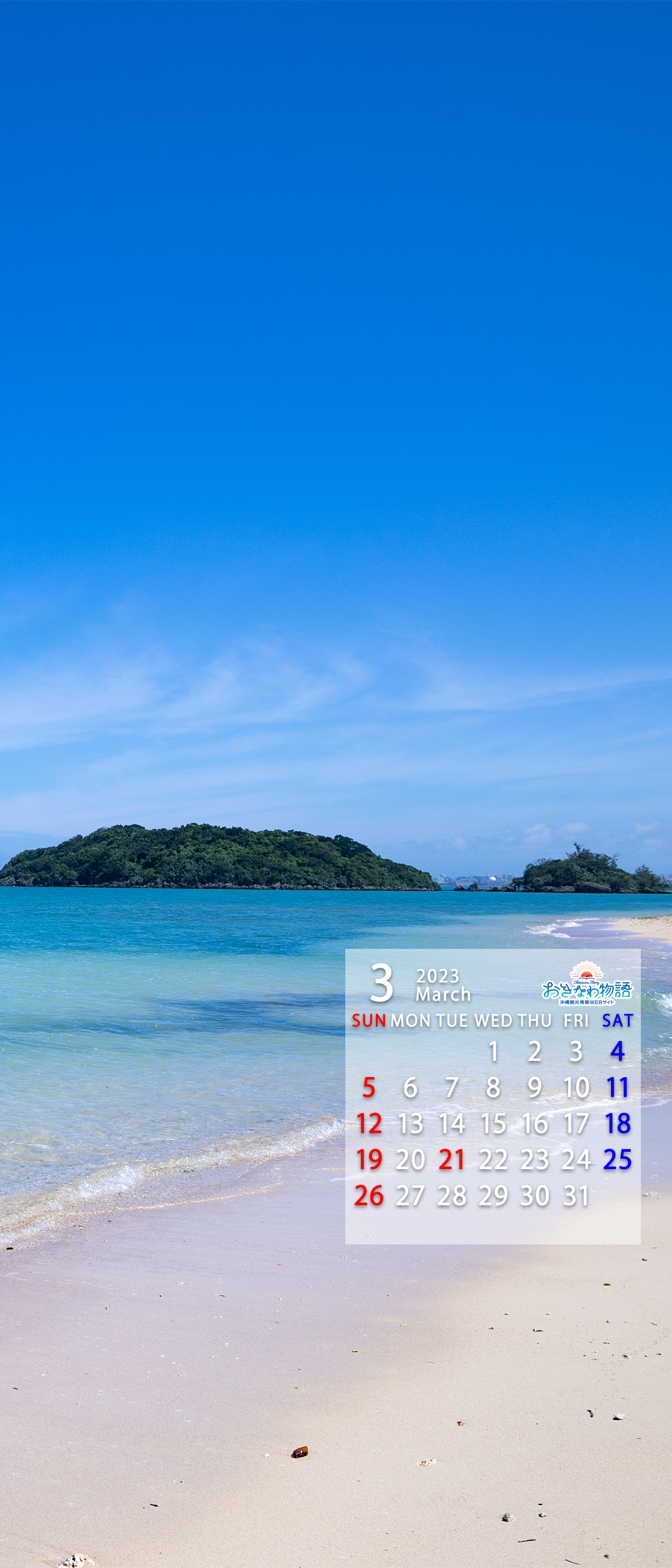Choose Sunday March 26 date
Image resolution: width=672 pixels, height=1568 pixels.
coord(369,1196)
